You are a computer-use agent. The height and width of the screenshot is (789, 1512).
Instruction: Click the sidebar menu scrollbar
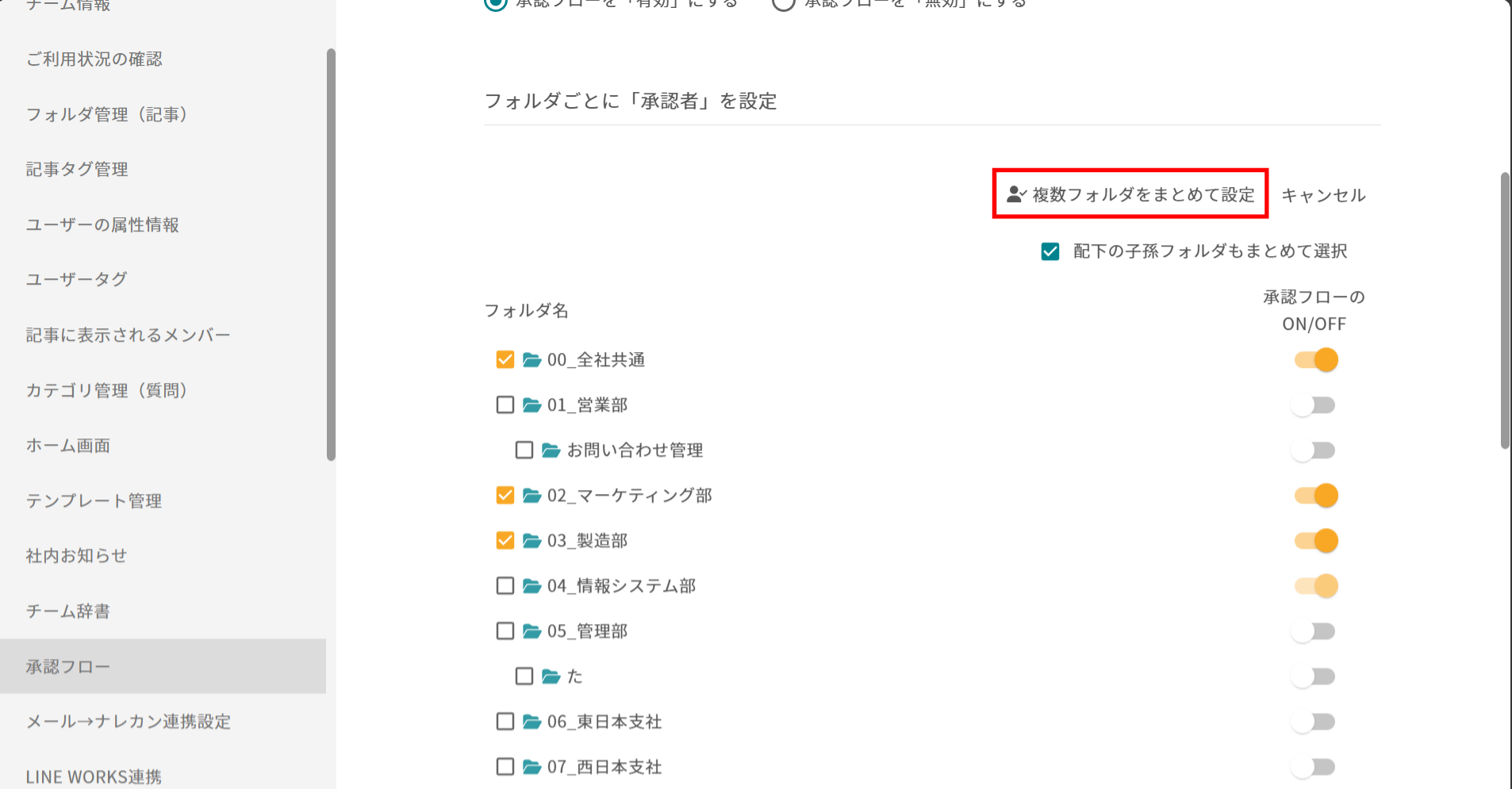pyautogui.click(x=331, y=254)
